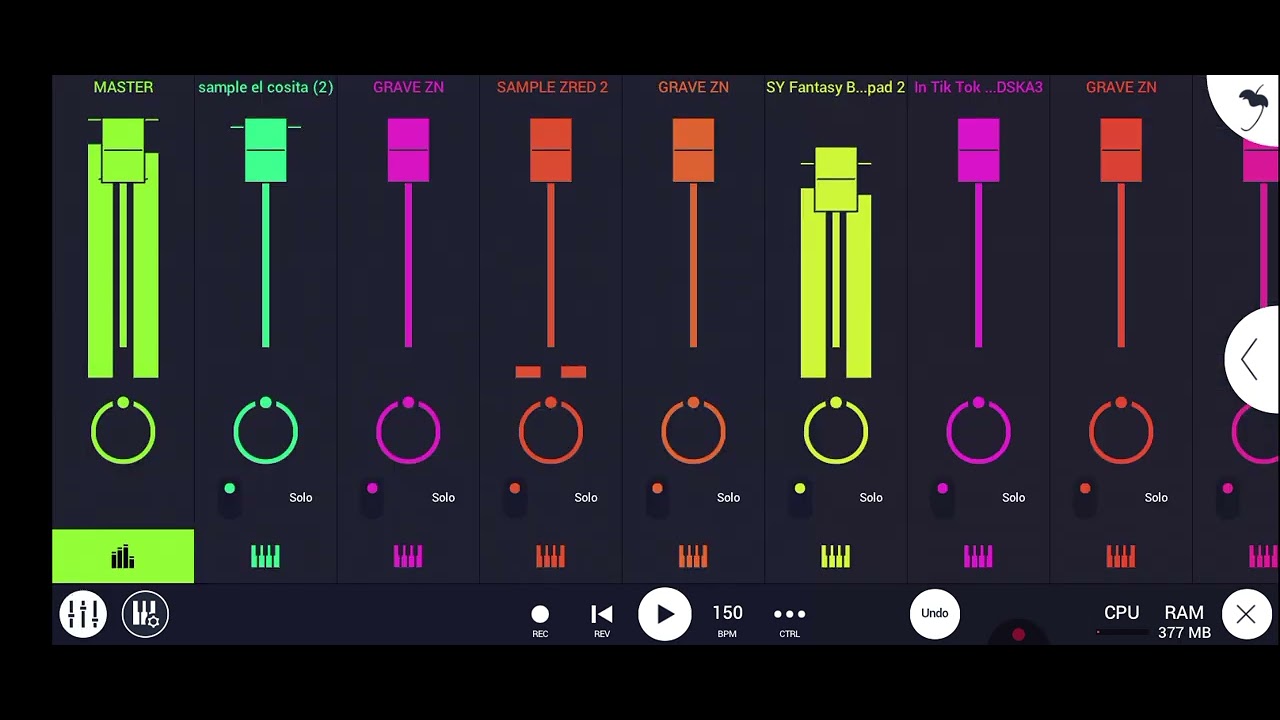Click SY Fantasy B...pad 2 pan knob
Image resolution: width=1280 pixels, height=720 pixels.
tap(835, 431)
